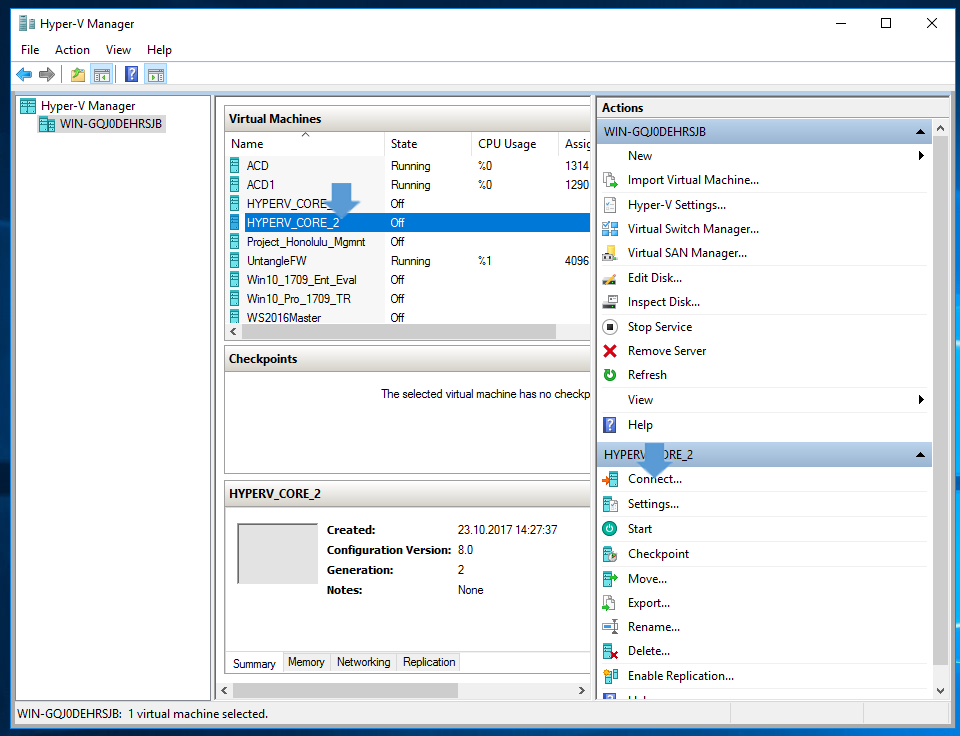Image resolution: width=960 pixels, height=736 pixels.
Task: Sort virtual machines by Name column
Action: 305,144
